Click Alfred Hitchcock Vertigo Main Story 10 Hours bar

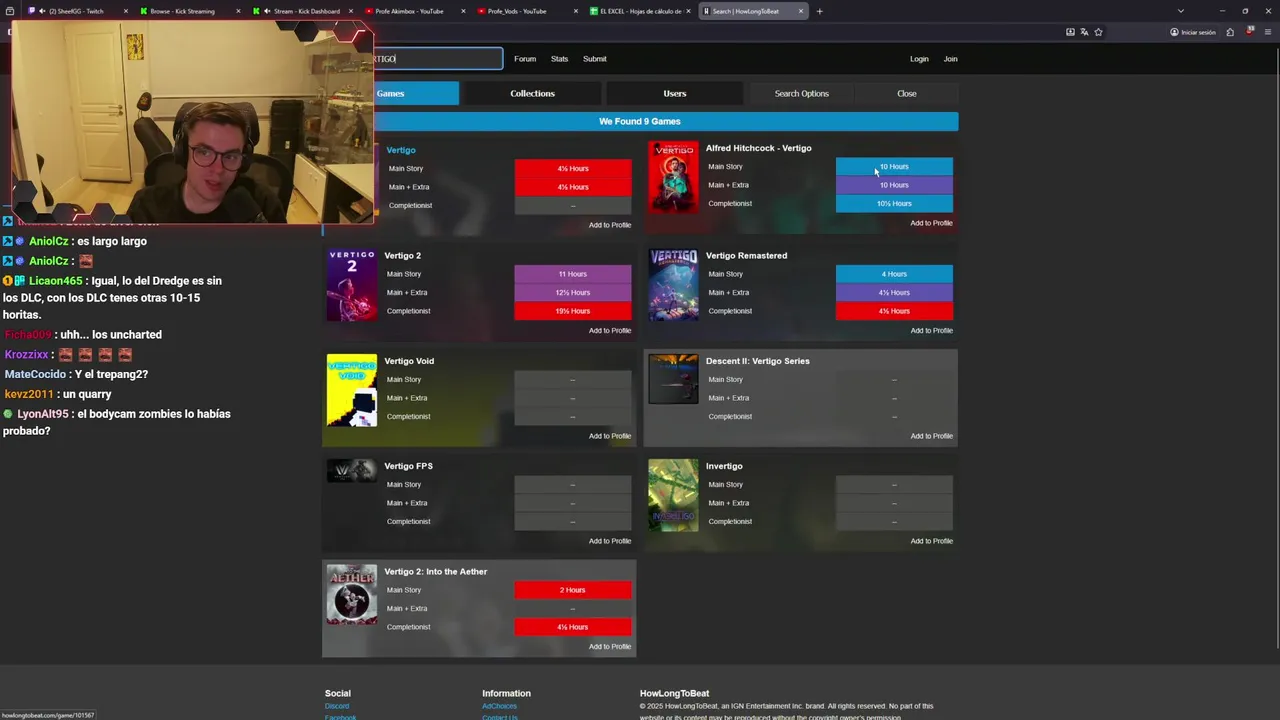[x=894, y=167]
